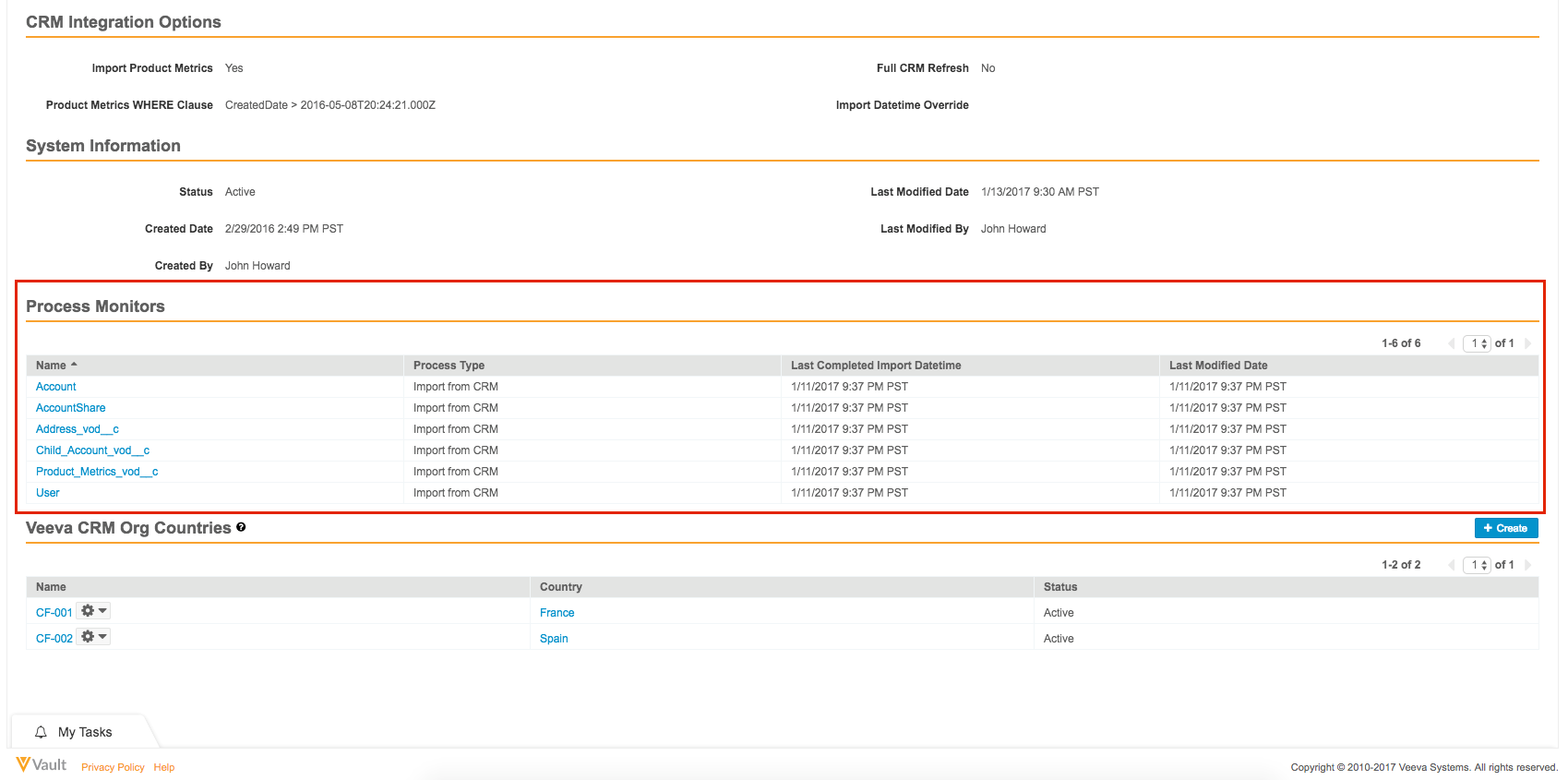Viewport: 1568px width, 780px height.
Task: Go to previous page of Org Countries list
Action: click(1452, 565)
